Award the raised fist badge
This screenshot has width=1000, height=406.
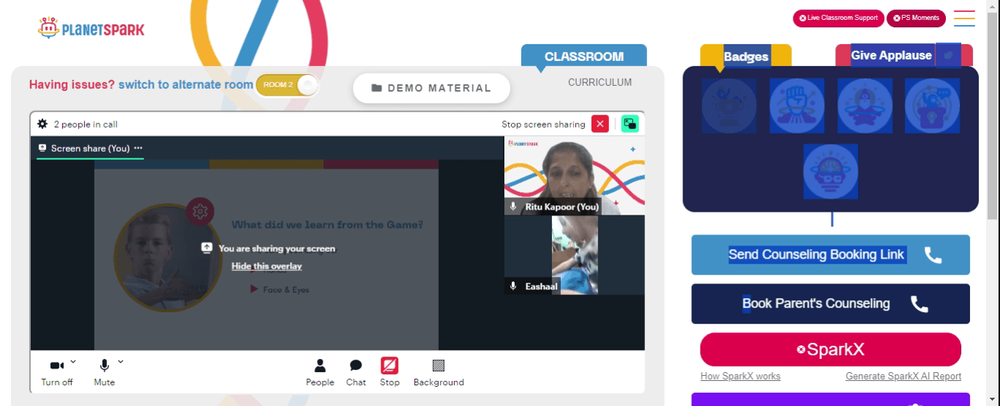click(x=797, y=106)
